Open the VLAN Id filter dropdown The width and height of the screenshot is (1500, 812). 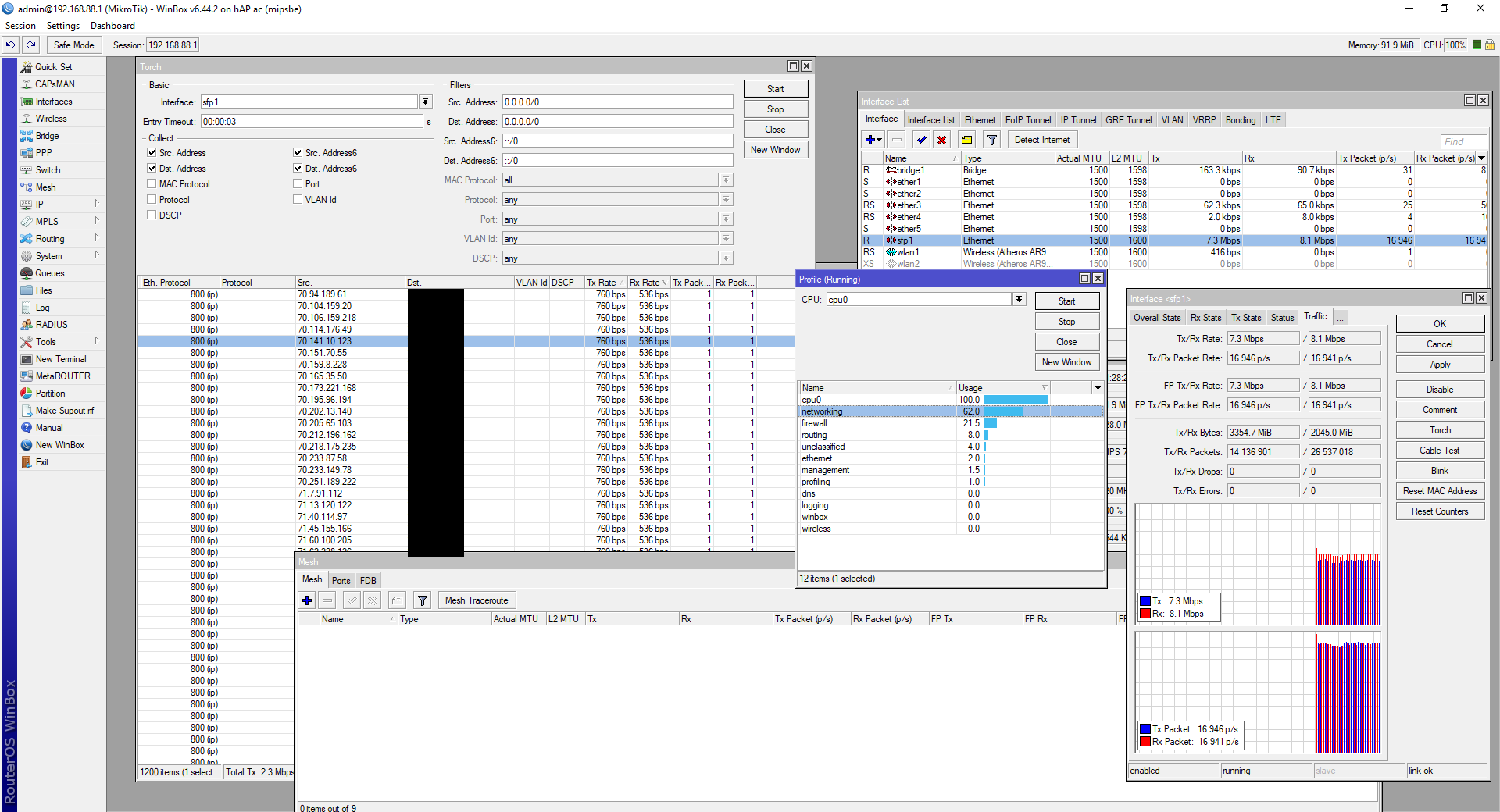[x=727, y=239]
